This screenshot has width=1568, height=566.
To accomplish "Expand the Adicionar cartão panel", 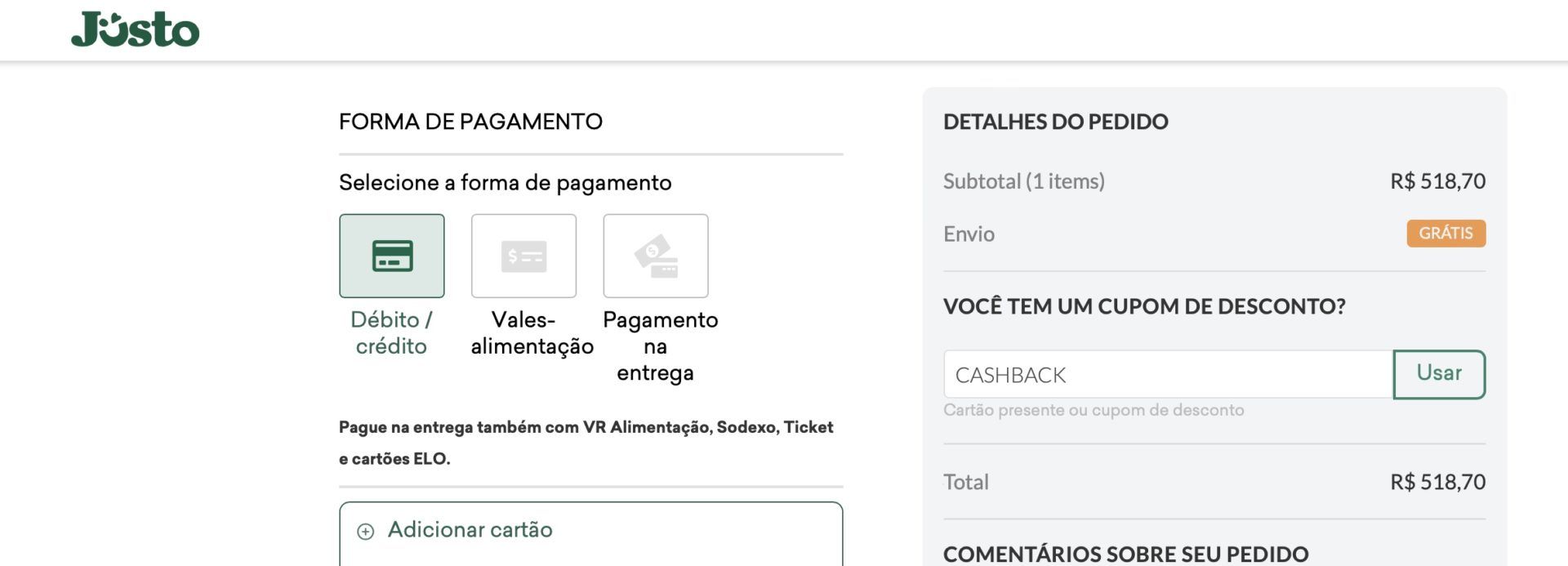I will tap(591, 534).
